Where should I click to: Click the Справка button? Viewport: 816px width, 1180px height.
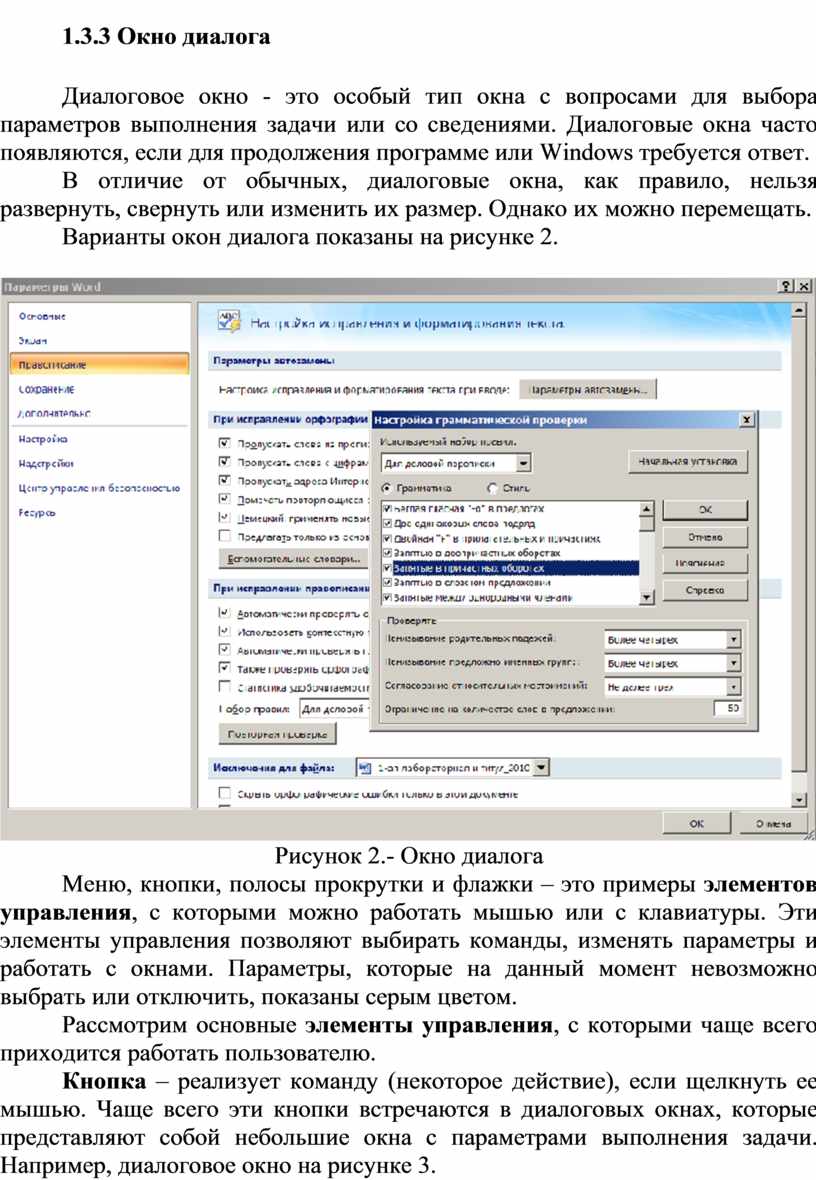click(705, 590)
